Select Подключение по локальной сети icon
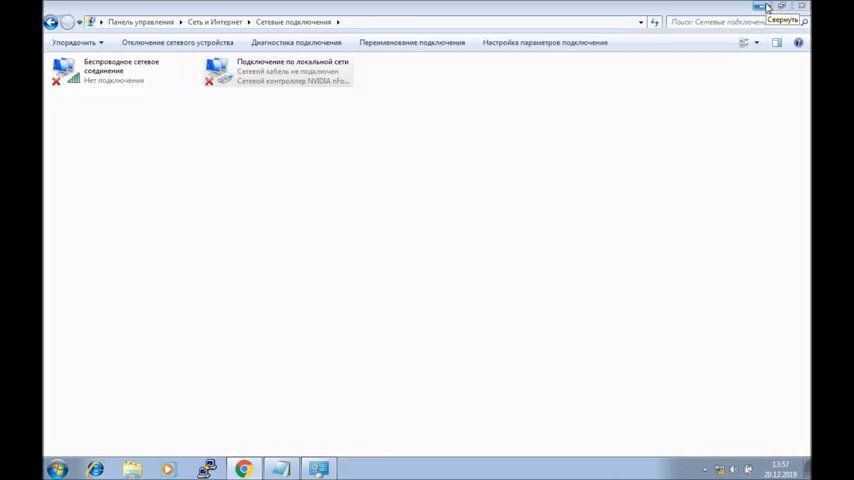Viewport: 854px width, 480px height. click(218, 71)
